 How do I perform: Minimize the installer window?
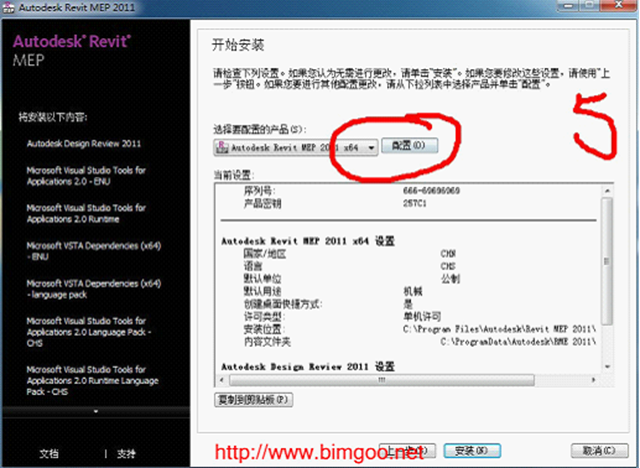point(569,5)
